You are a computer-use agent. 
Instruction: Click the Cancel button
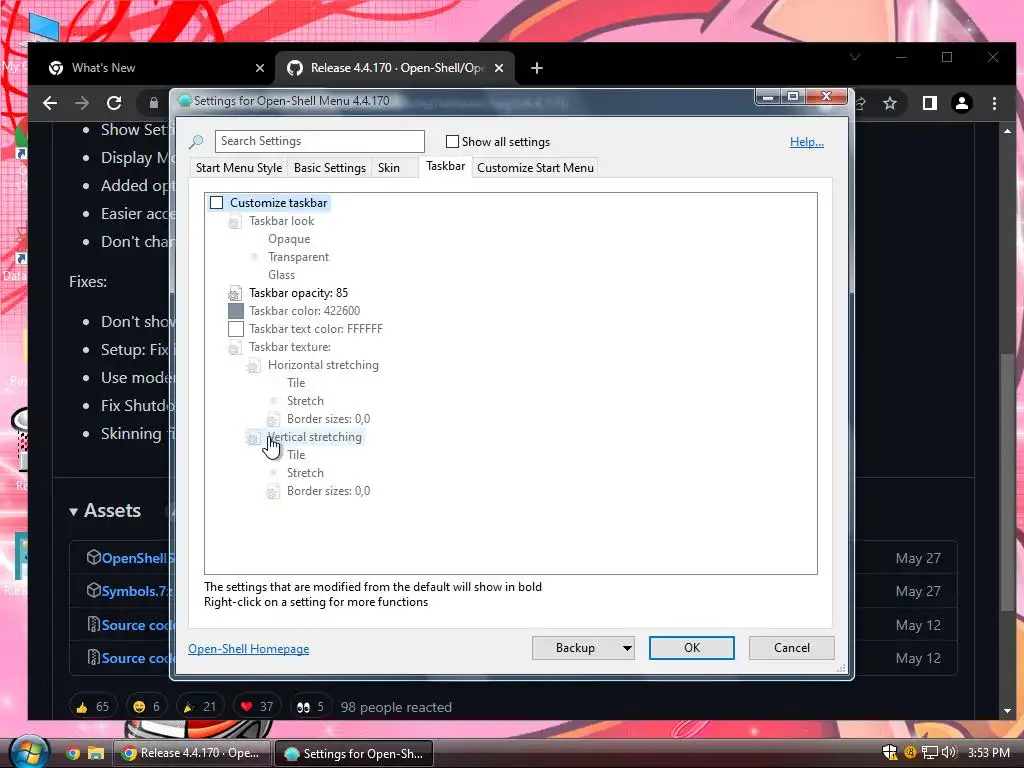point(792,648)
